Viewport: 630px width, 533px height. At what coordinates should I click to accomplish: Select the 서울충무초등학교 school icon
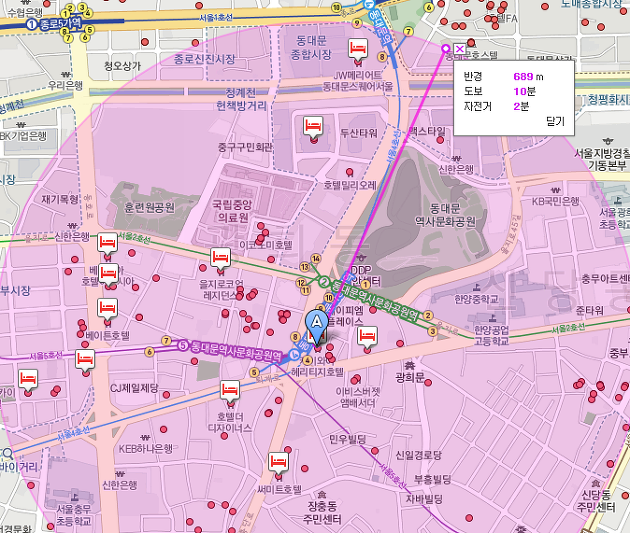(74, 497)
